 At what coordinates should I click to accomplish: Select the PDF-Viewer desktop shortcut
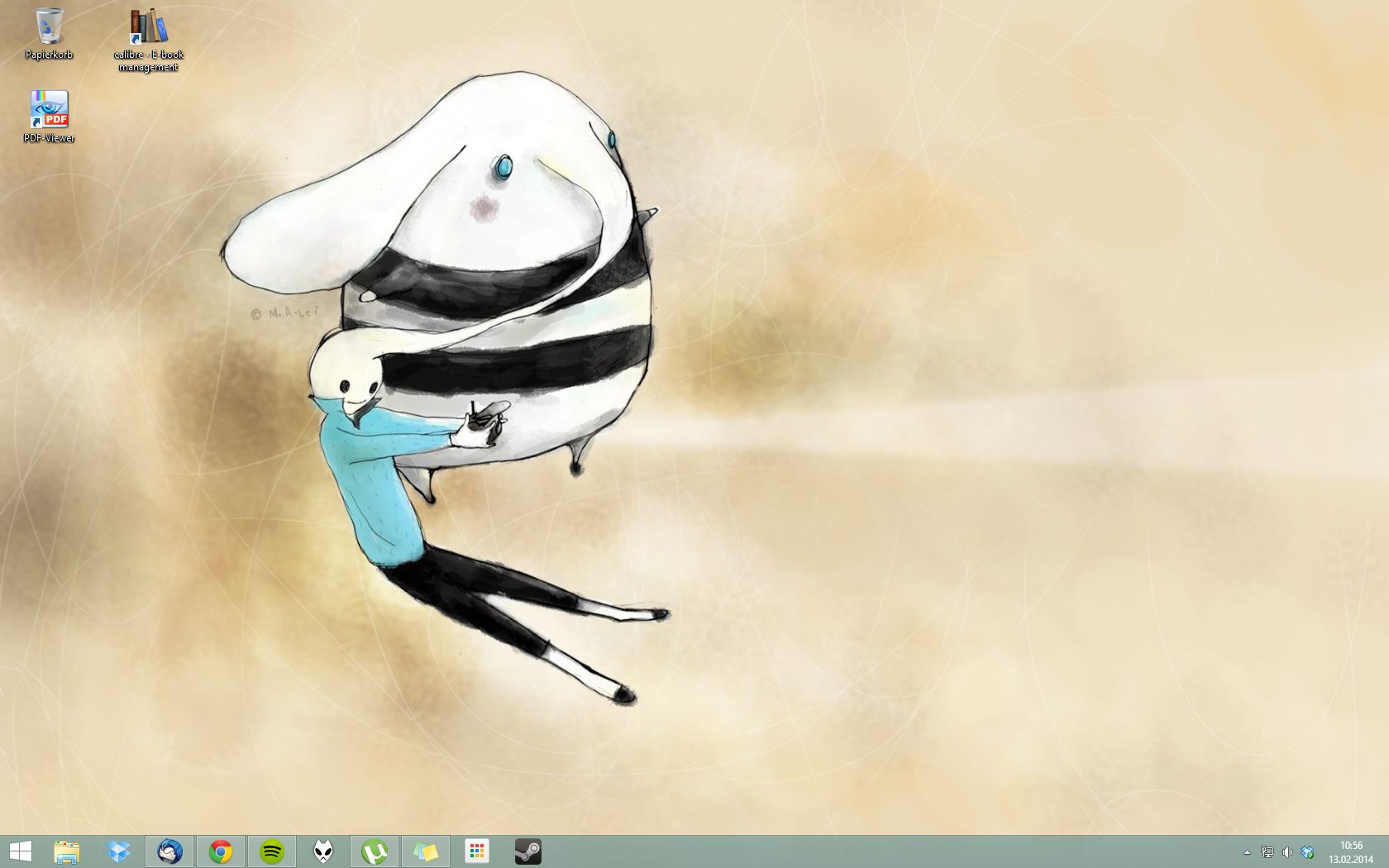pyautogui.click(x=49, y=117)
